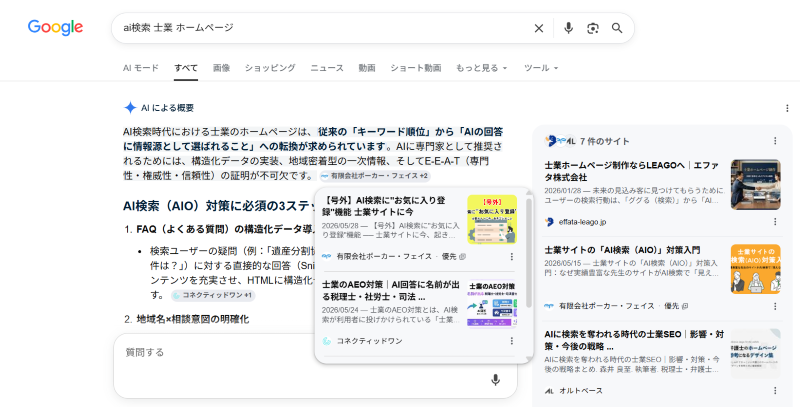The width and height of the screenshot is (800, 407).
Task: Open the 画像 tab
Action: click(221, 68)
